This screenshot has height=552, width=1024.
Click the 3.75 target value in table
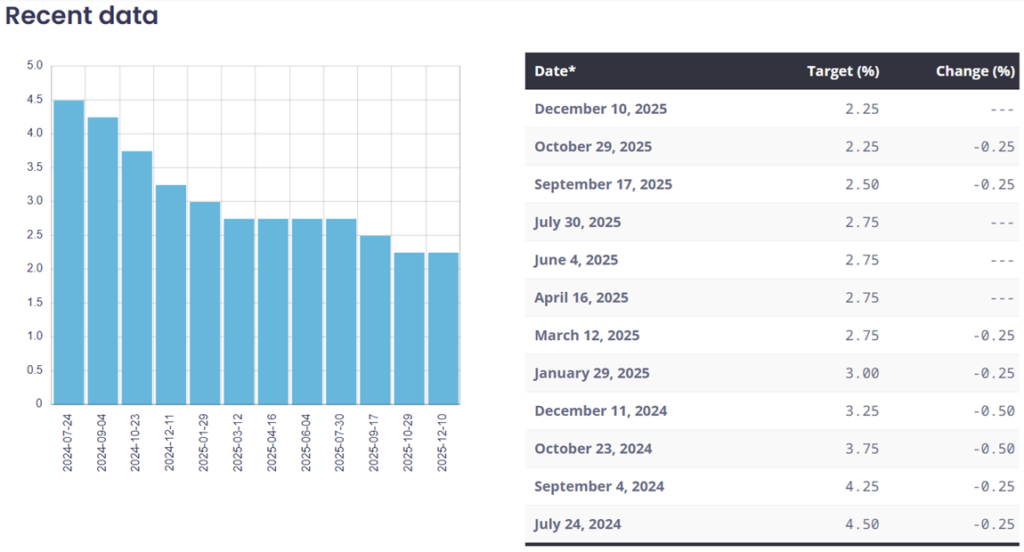pyautogui.click(x=861, y=449)
